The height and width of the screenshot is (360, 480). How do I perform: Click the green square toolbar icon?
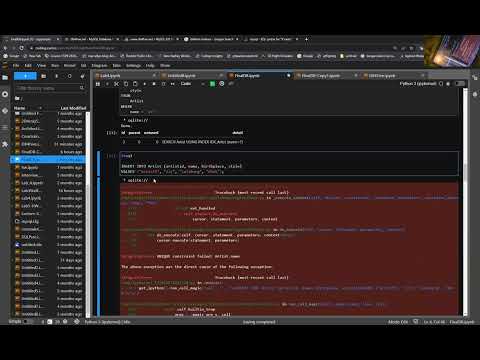[212, 84]
